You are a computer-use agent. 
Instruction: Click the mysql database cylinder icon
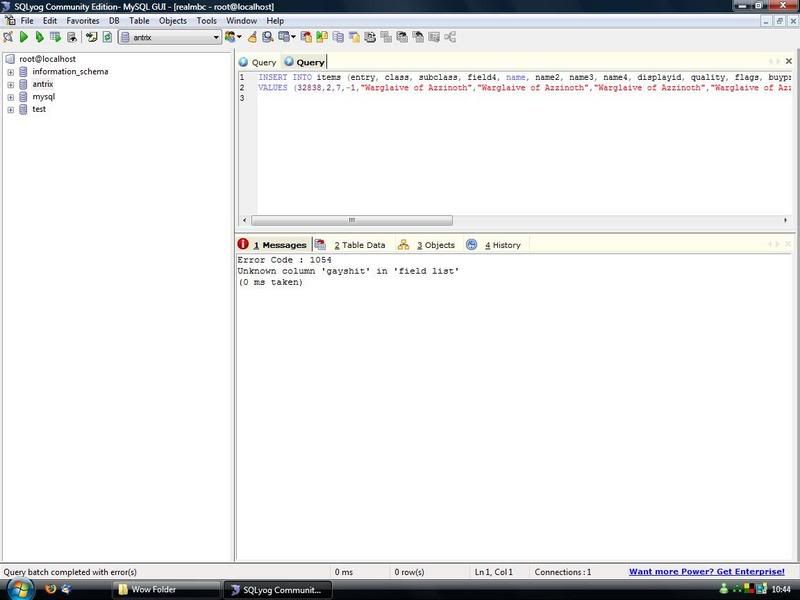23,96
